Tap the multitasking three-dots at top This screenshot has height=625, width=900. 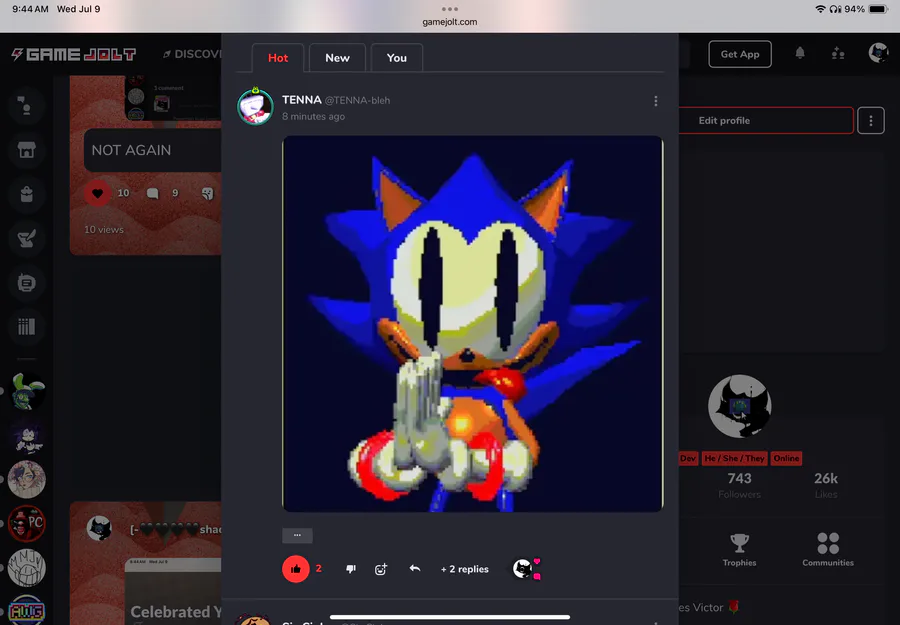pos(450,9)
